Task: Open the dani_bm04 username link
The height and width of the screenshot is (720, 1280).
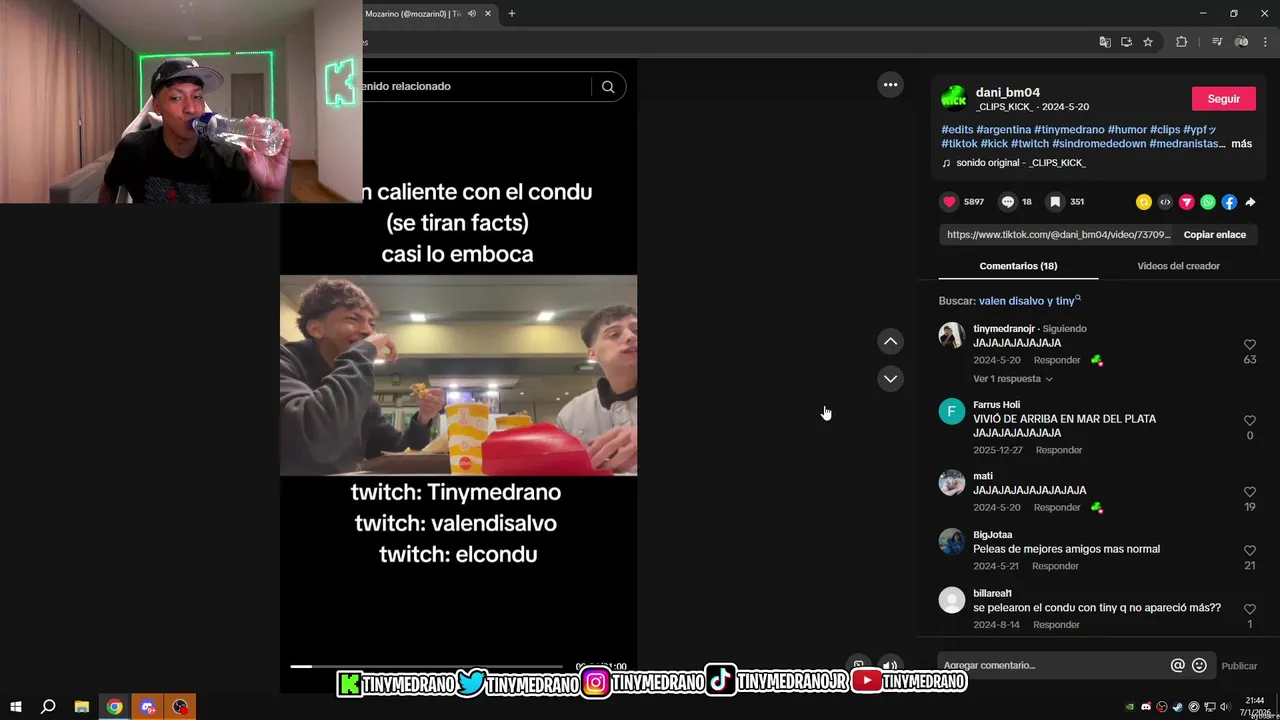Action: 1008,92
